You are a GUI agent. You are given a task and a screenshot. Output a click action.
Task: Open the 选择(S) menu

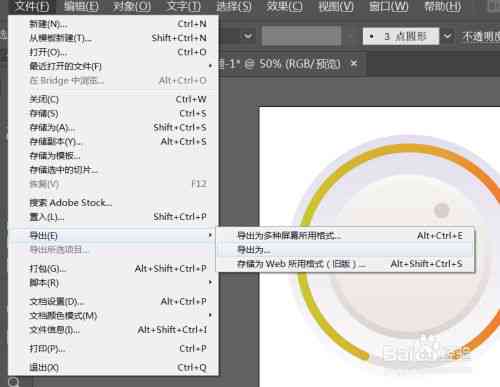[x=234, y=6]
